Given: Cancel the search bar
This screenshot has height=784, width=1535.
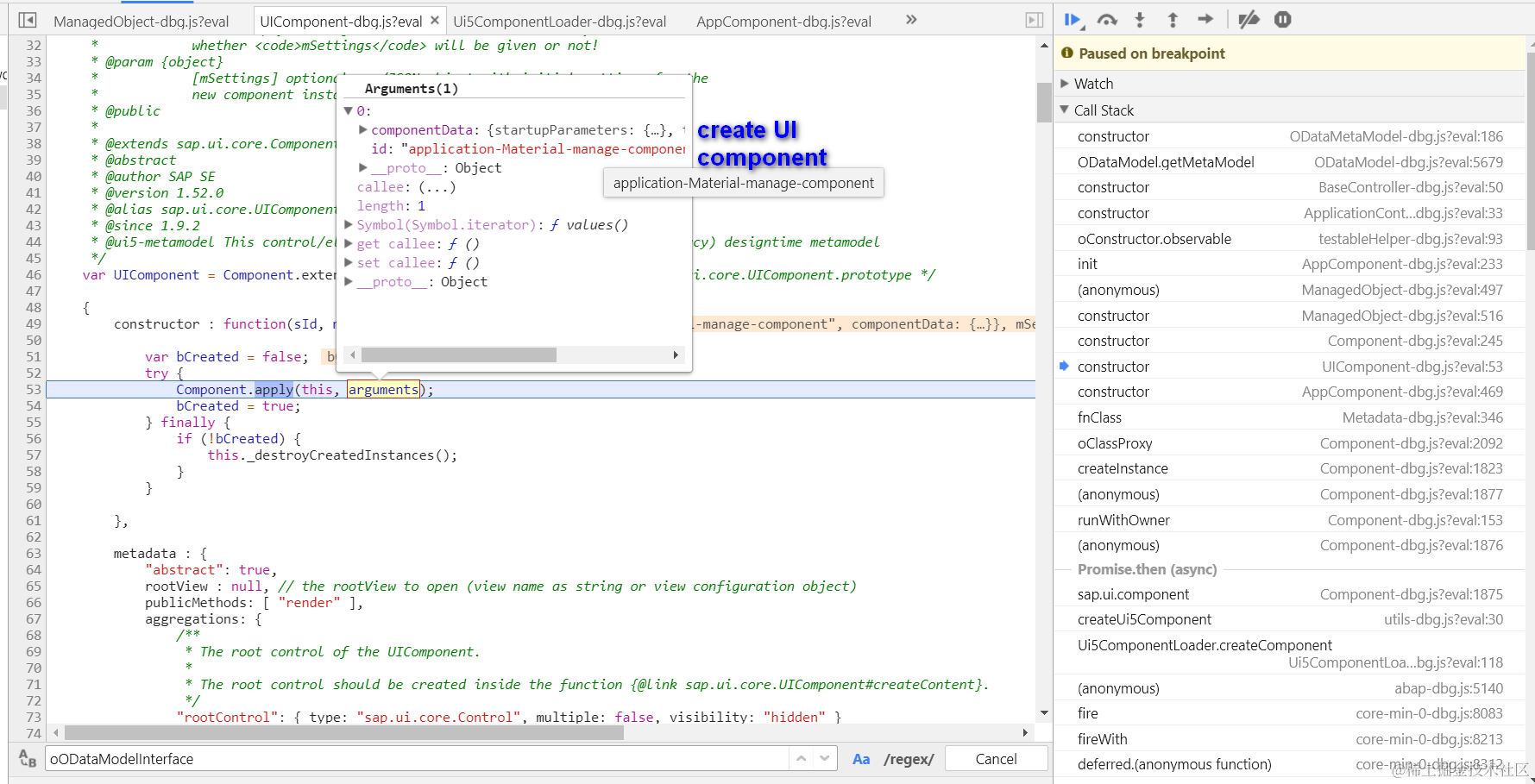Looking at the screenshot, I should pyautogui.click(x=997, y=759).
